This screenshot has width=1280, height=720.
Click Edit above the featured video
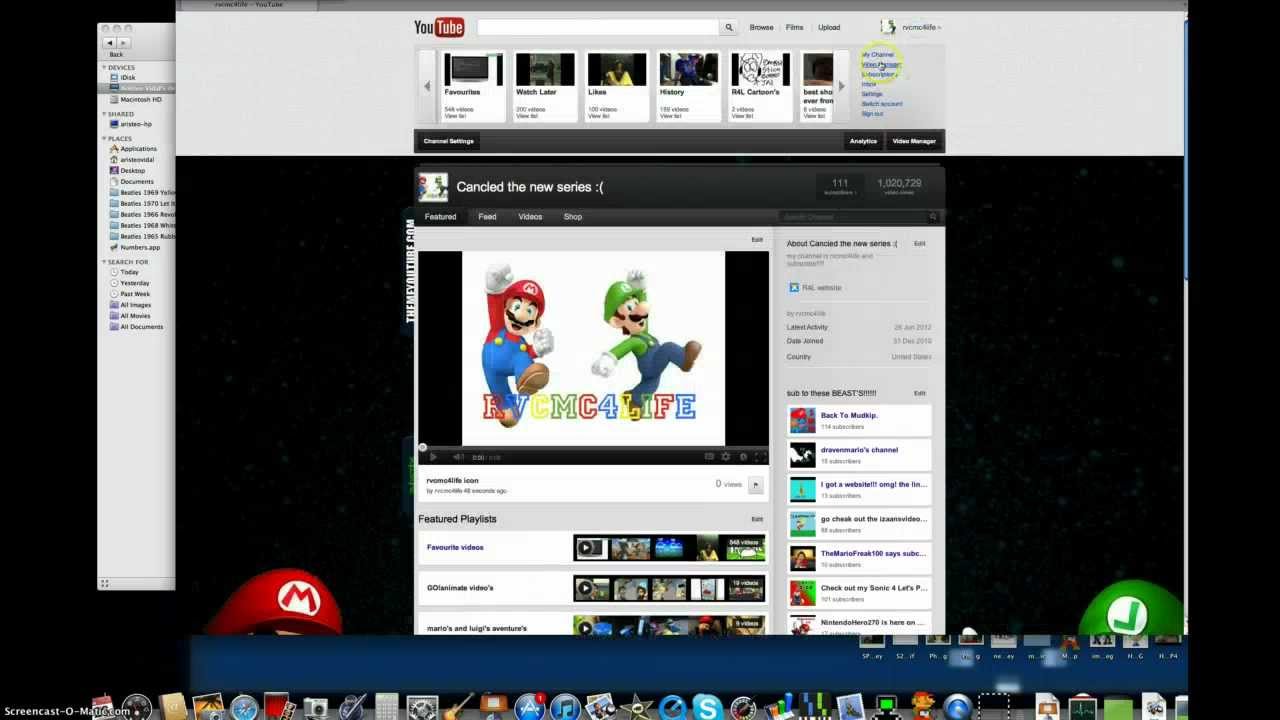[757, 240]
